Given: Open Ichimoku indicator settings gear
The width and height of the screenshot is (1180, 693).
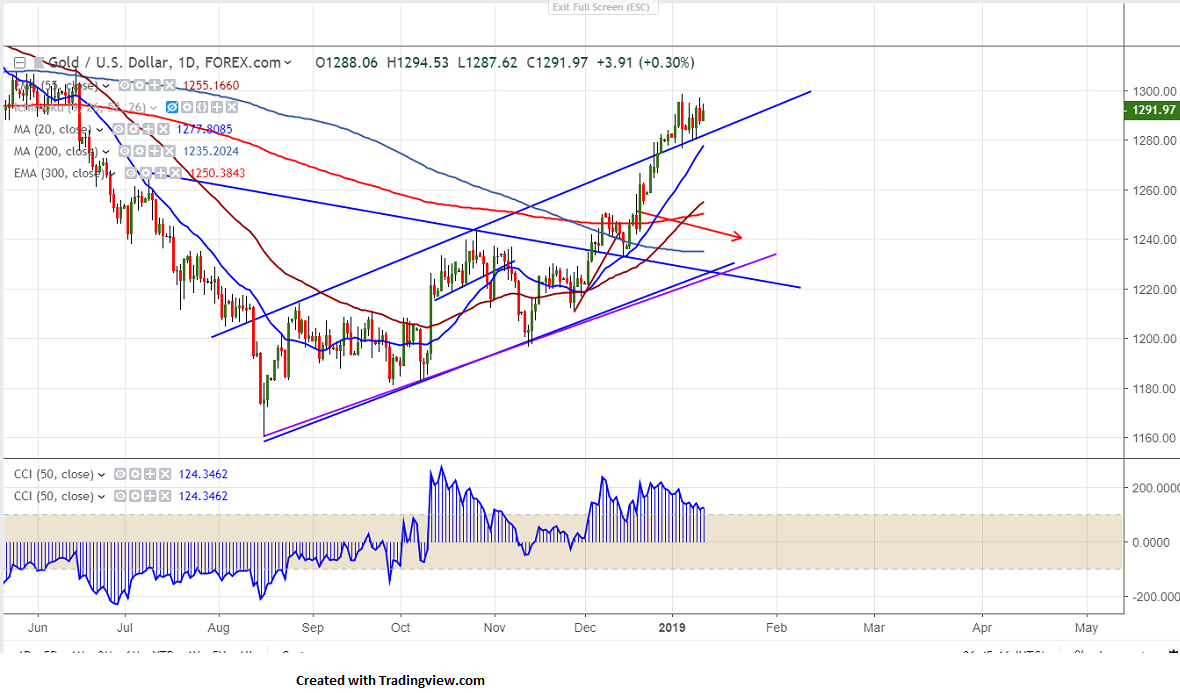Looking at the screenshot, I should click(187, 108).
